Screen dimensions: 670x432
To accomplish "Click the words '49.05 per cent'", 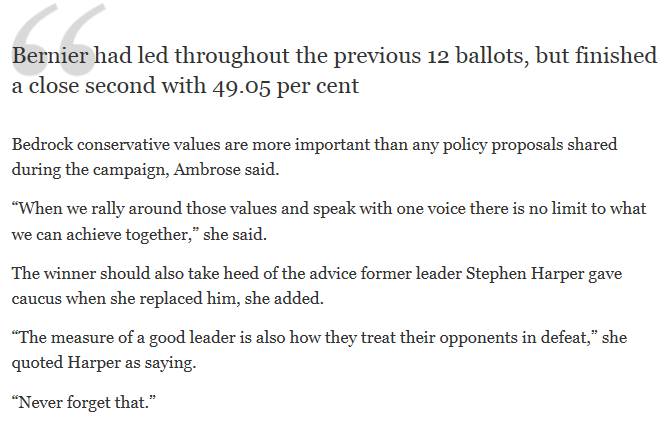I will coord(285,86).
